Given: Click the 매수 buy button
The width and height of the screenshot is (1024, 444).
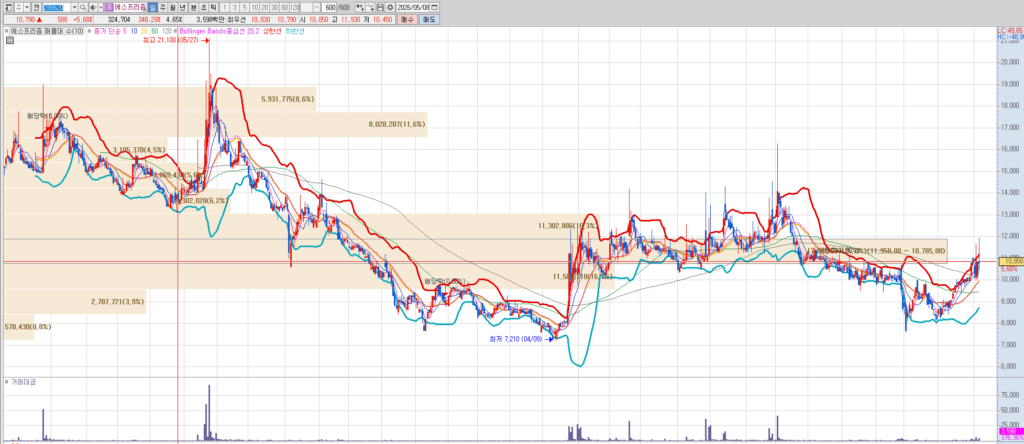Looking at the screenshot, I should [408, 20].
